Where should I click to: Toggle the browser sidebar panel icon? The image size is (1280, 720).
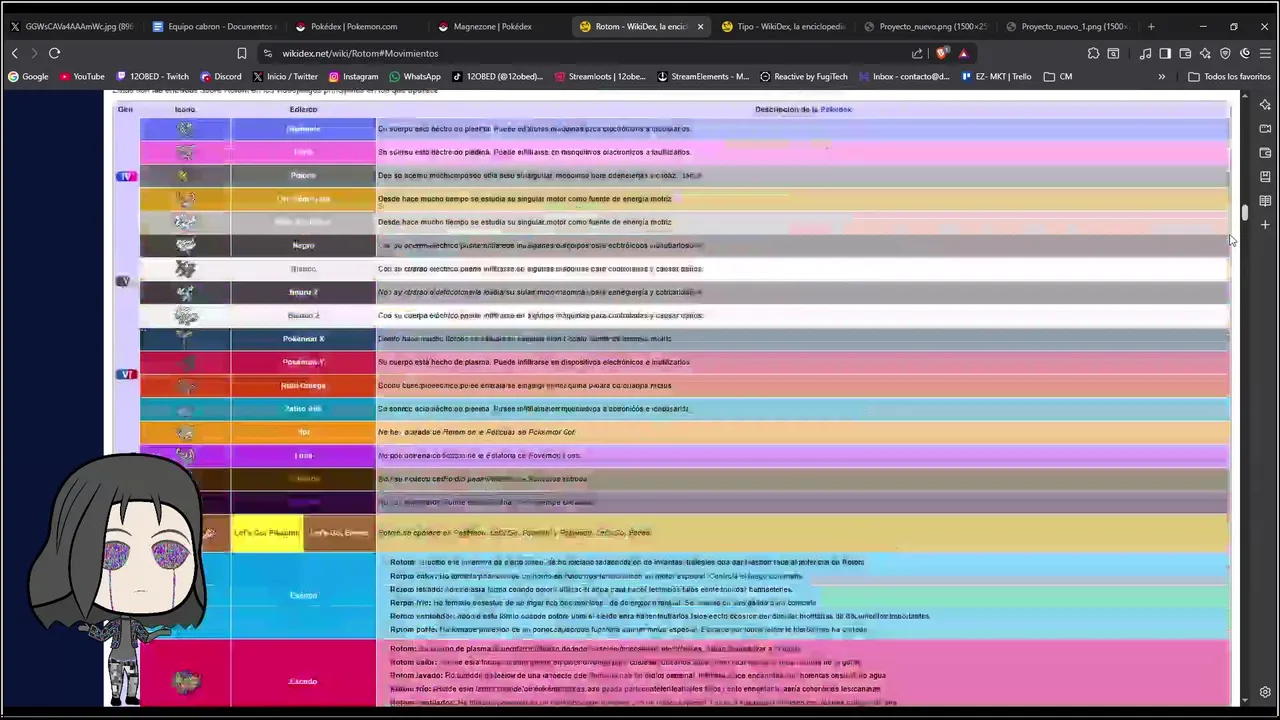point(1165,53)
